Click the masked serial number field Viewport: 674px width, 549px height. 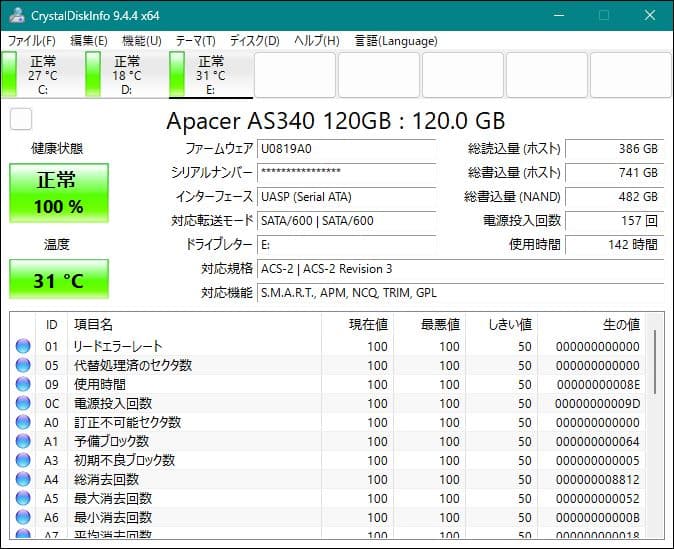[346, 173]
